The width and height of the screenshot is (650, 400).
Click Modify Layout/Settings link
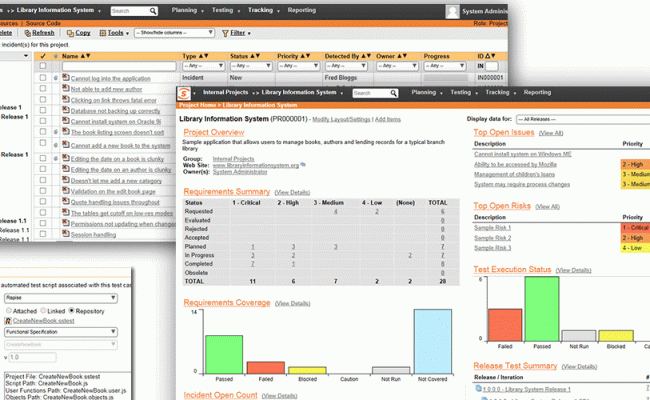coord(341,119)
